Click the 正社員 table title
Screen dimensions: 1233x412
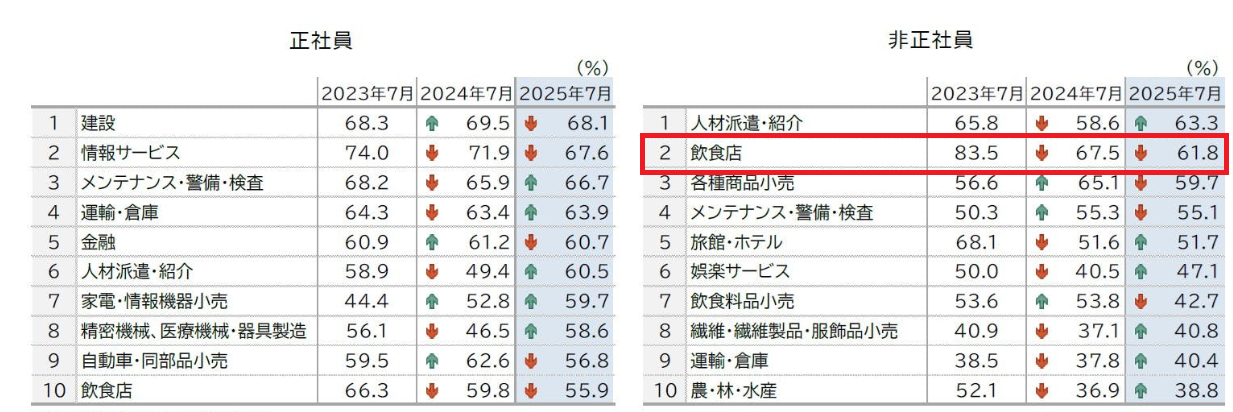[320, 41]
